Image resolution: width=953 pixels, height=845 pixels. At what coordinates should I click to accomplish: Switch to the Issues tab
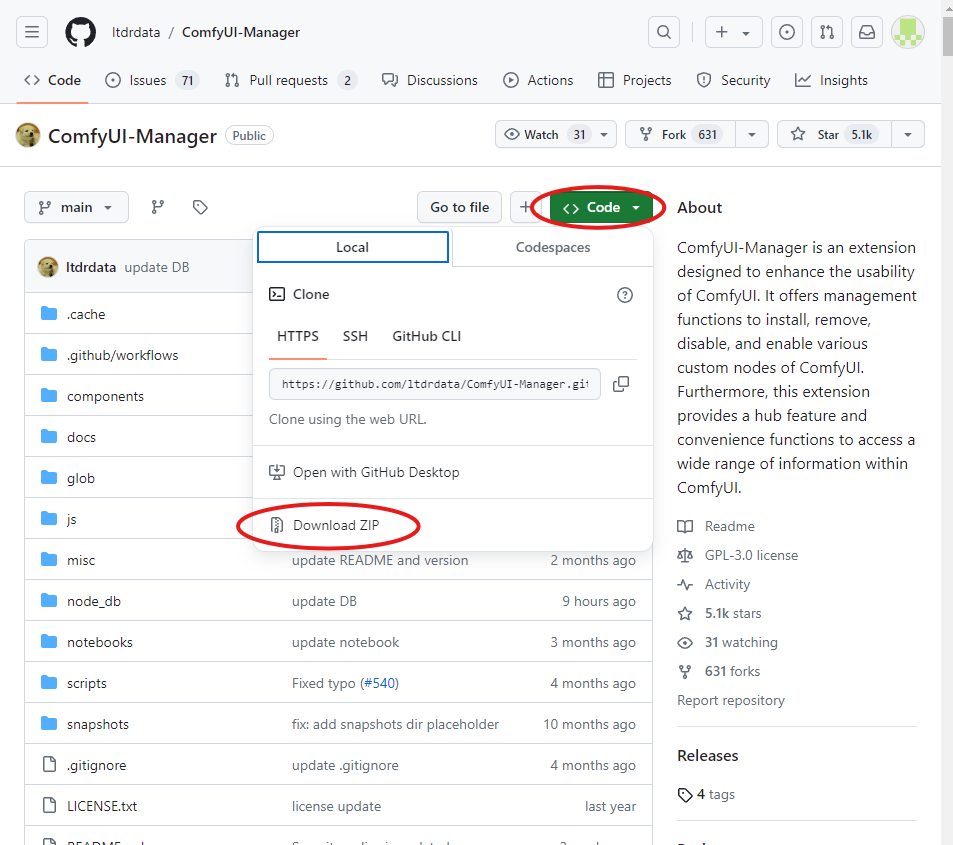coord(152,80)
